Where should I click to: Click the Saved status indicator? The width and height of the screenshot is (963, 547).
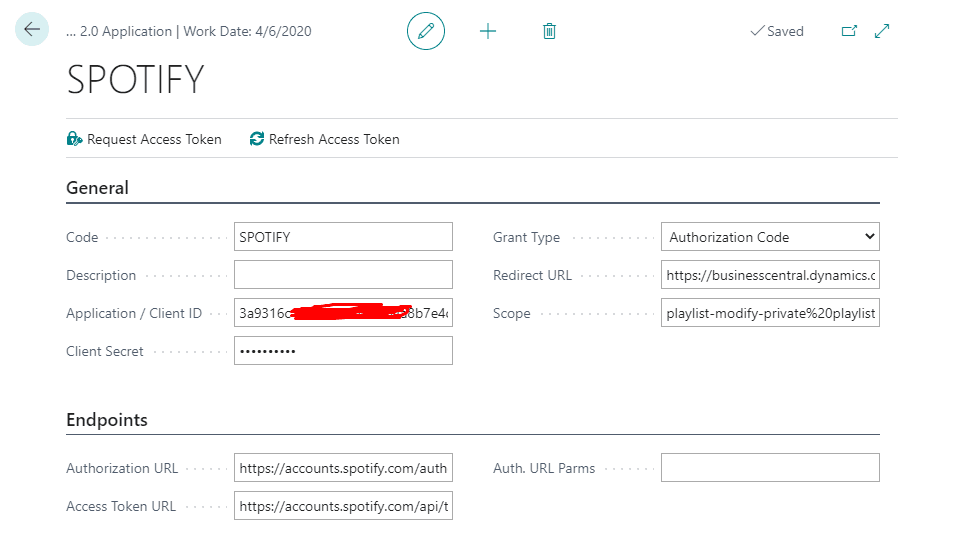tap(777, 31)
